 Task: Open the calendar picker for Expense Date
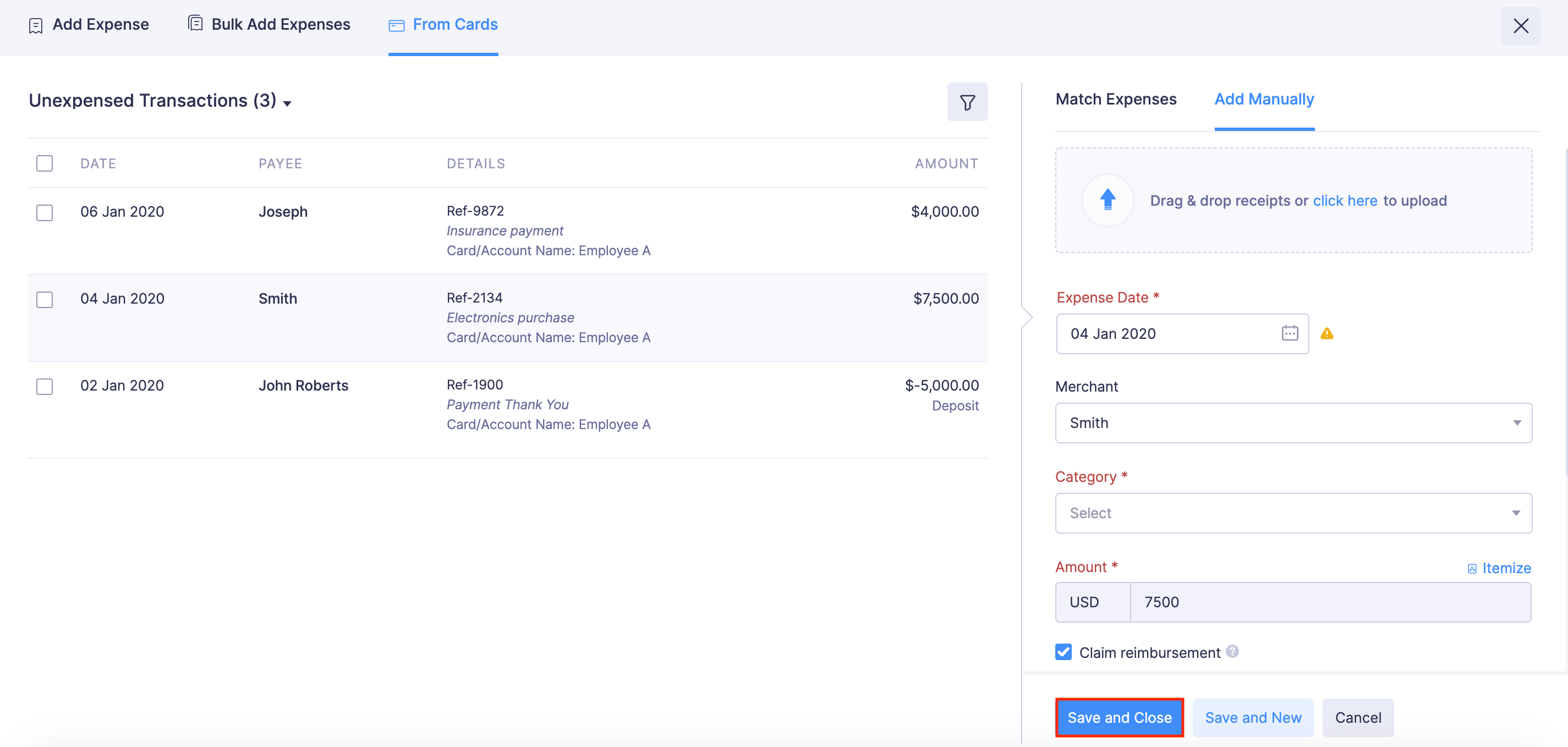point(1290,334)
